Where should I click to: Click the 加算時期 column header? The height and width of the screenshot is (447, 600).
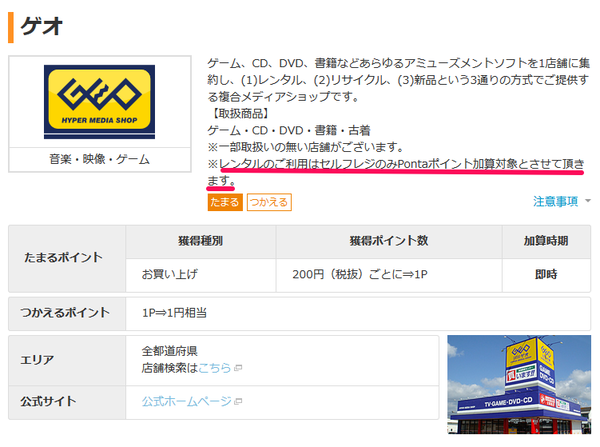coord(546,241)
